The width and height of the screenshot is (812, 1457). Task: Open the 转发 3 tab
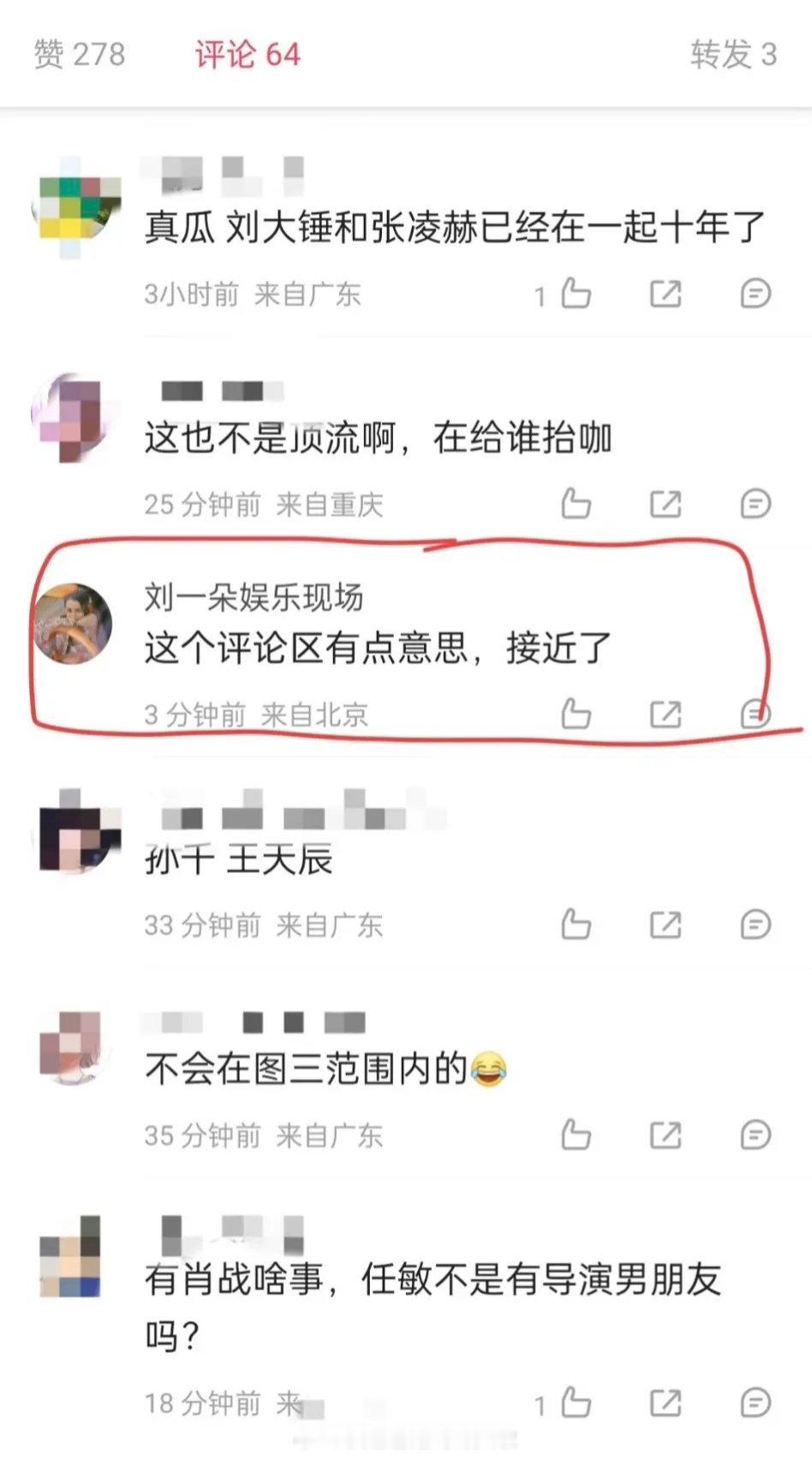point(734,54)
